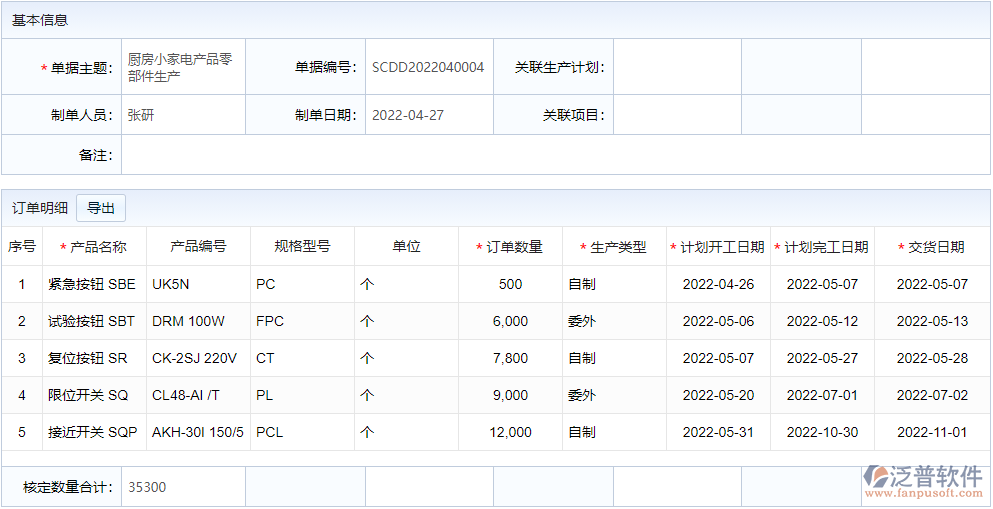Click the 单据编号 value SCDD2022040004

[429, 67]
